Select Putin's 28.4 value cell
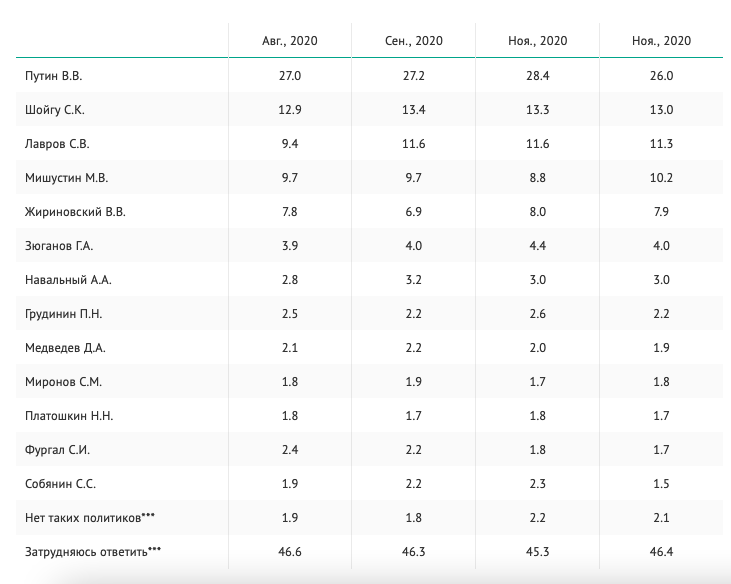Viewport: 731px width, 584px height. point(538,76)
